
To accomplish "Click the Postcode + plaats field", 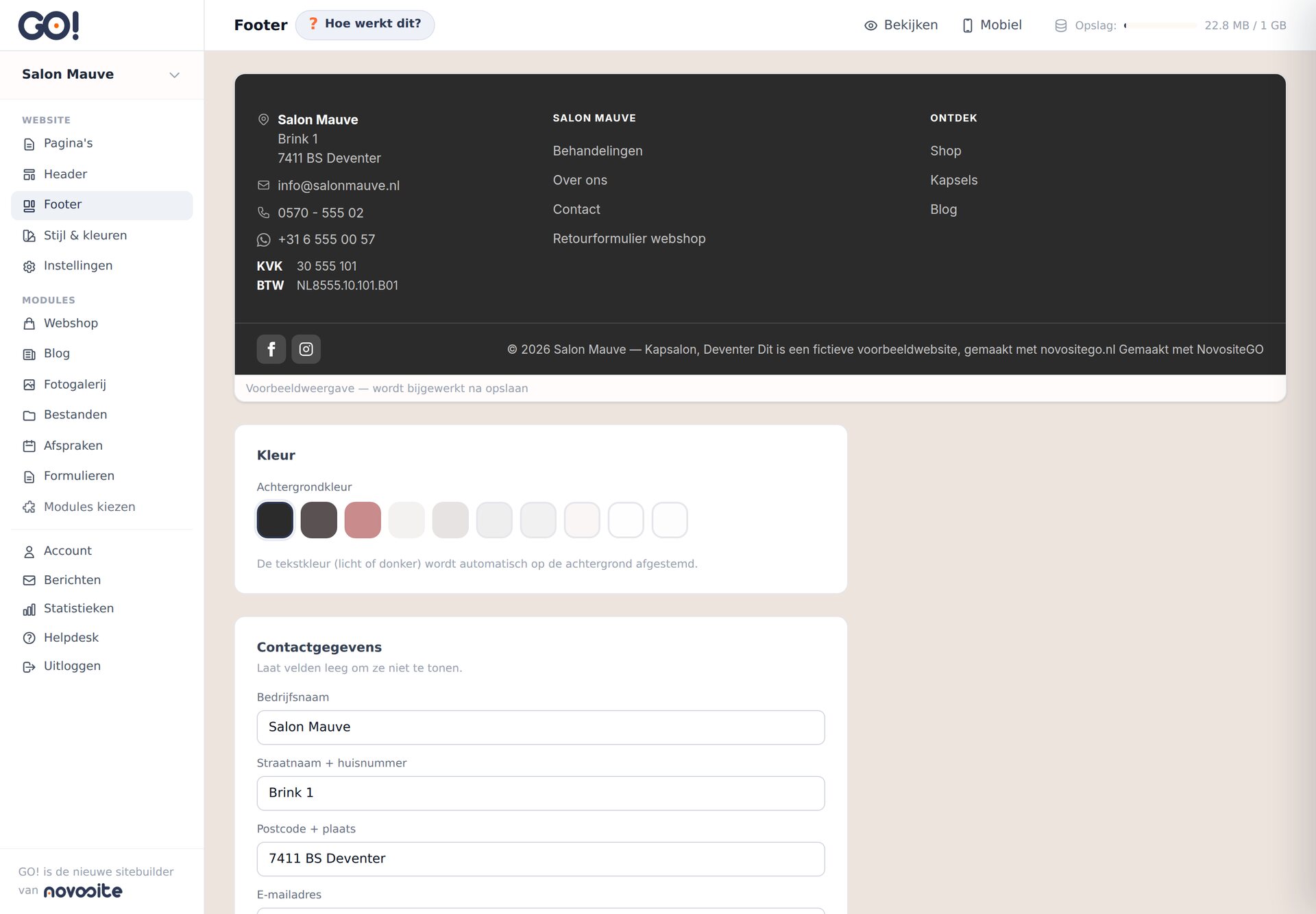I will 541,859.
